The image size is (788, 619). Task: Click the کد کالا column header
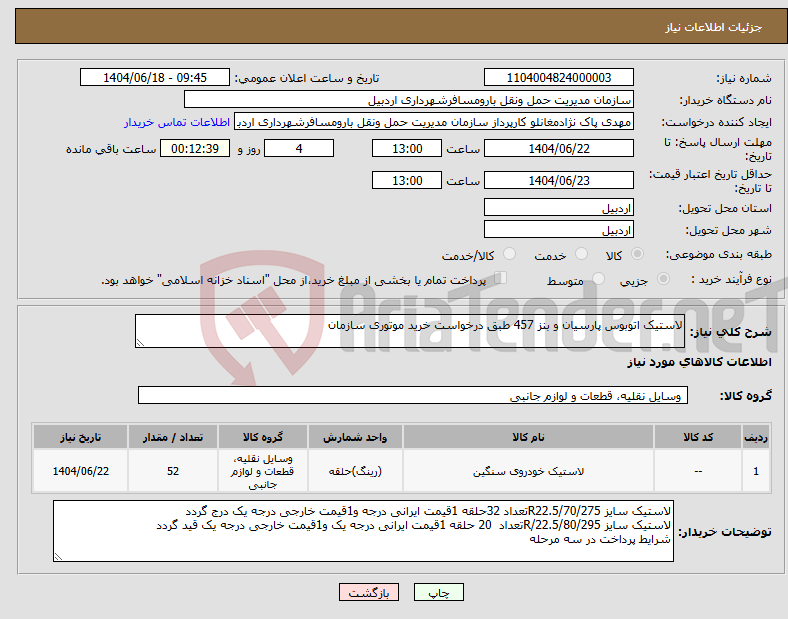[x=698, y=437]
